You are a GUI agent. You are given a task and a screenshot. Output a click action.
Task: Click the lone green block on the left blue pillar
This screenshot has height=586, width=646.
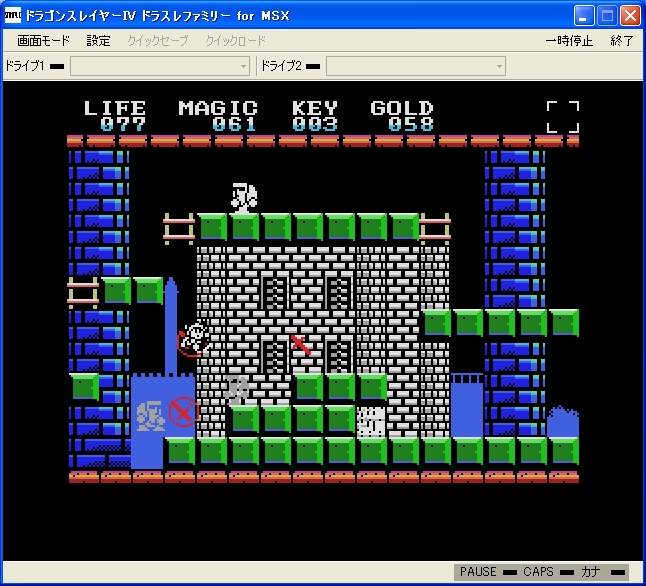84,387
